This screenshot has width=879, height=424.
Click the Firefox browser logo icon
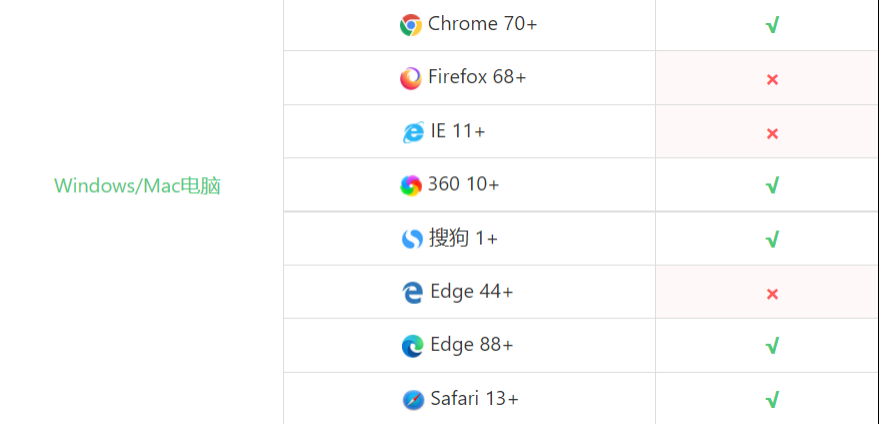410,78
